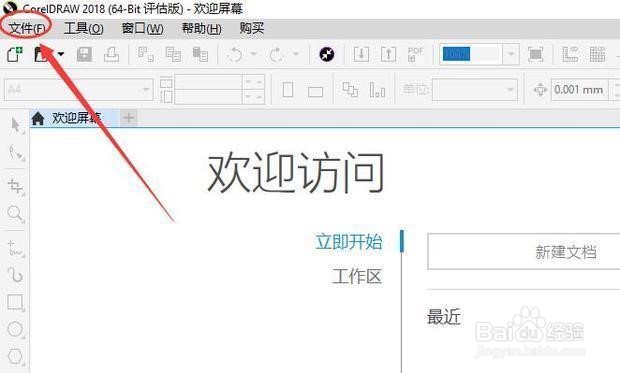Viewport: 620px width, 373px height.
Task: Open the 文件(F) menu
Action: point(27,28)
